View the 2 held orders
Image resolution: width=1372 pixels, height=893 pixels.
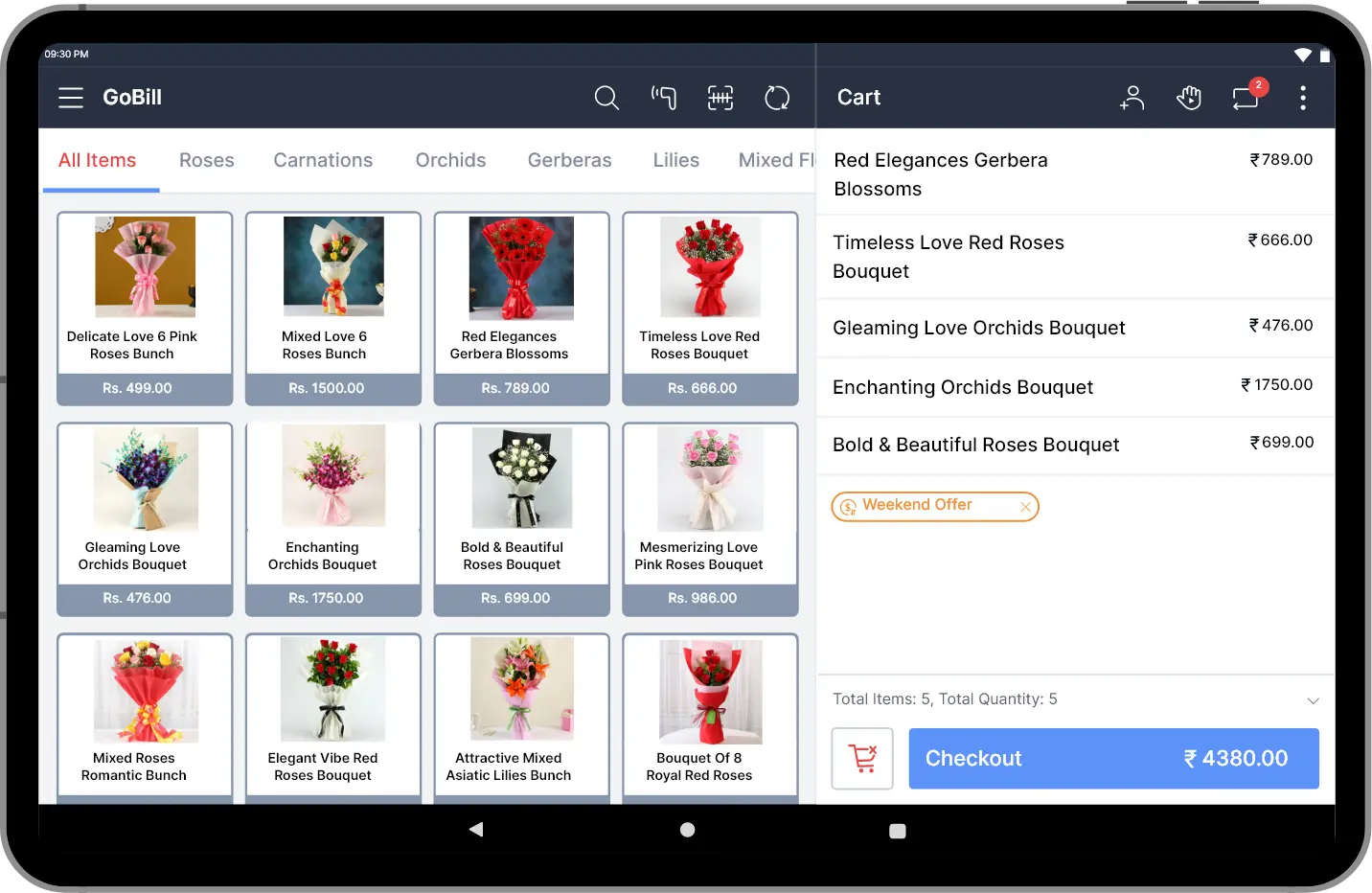1246,98
